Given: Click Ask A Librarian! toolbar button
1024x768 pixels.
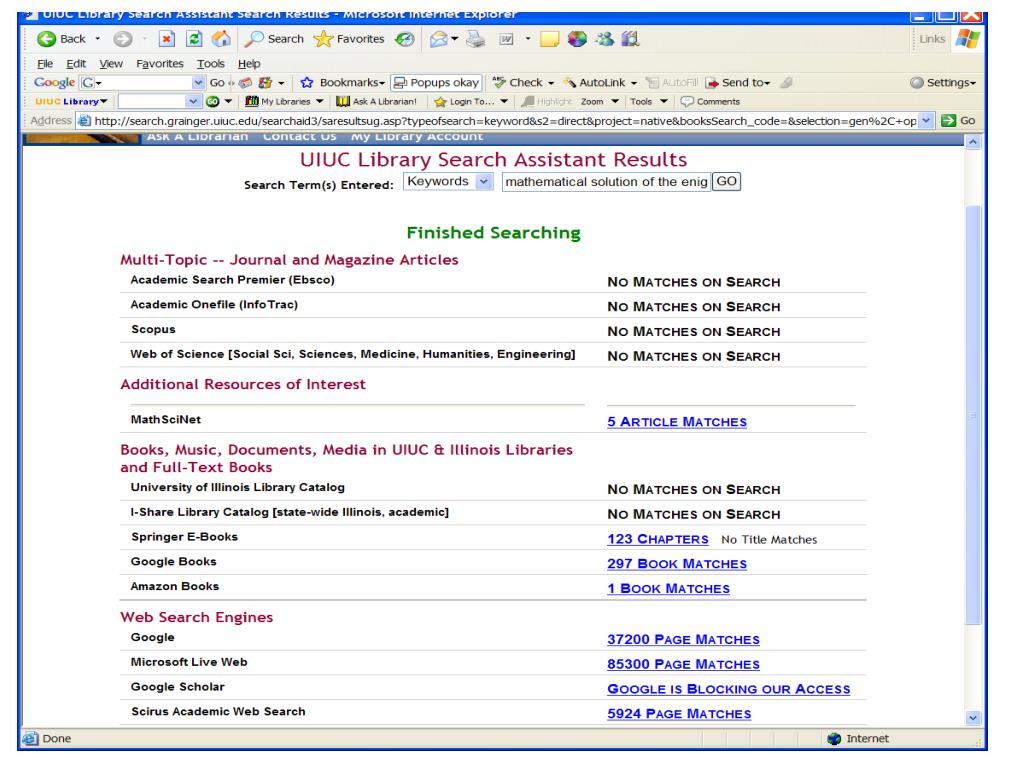Looking at the screenshot, I should 376,101.
